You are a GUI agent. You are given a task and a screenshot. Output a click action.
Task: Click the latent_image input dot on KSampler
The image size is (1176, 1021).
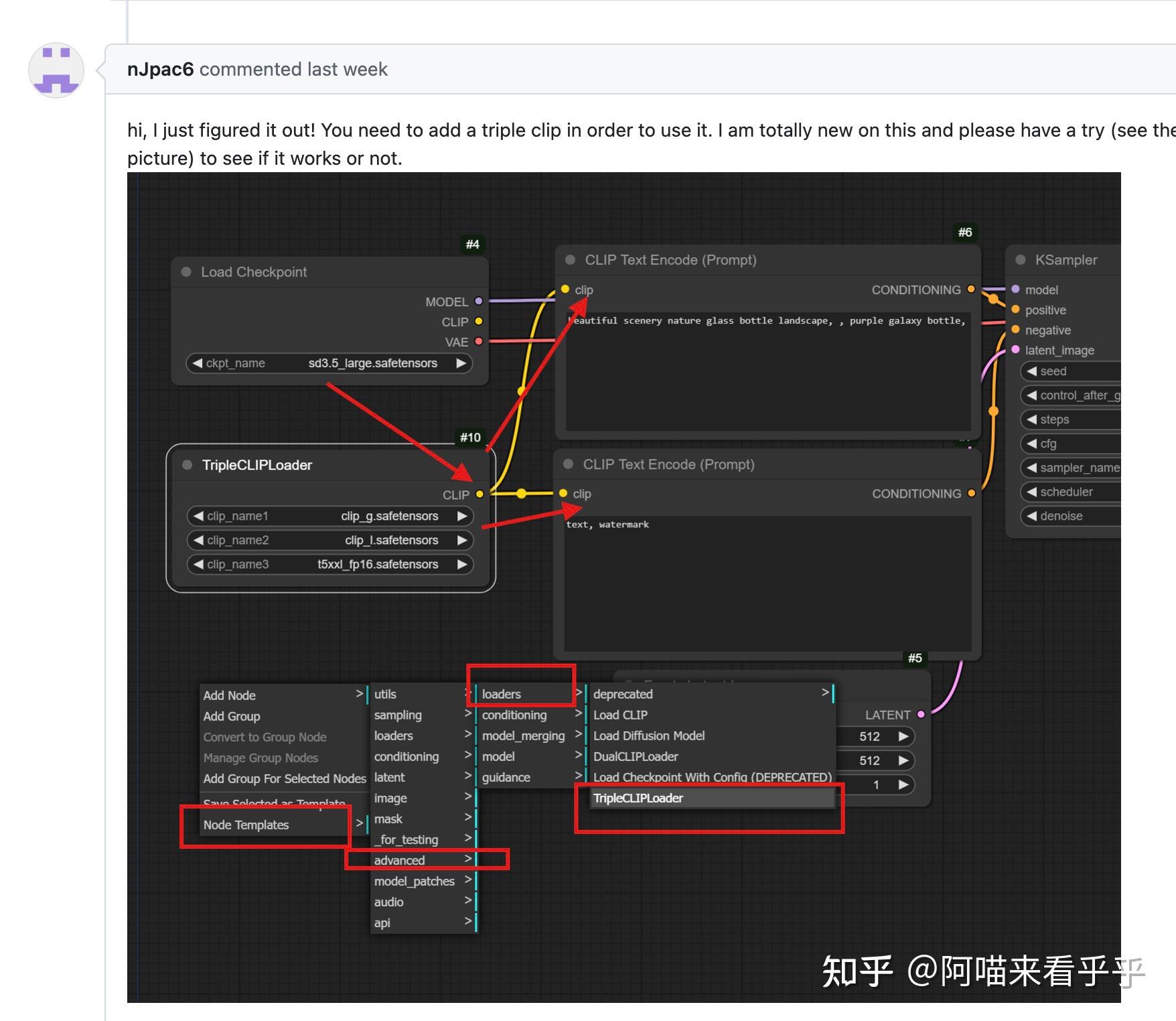coord(1016,350)
